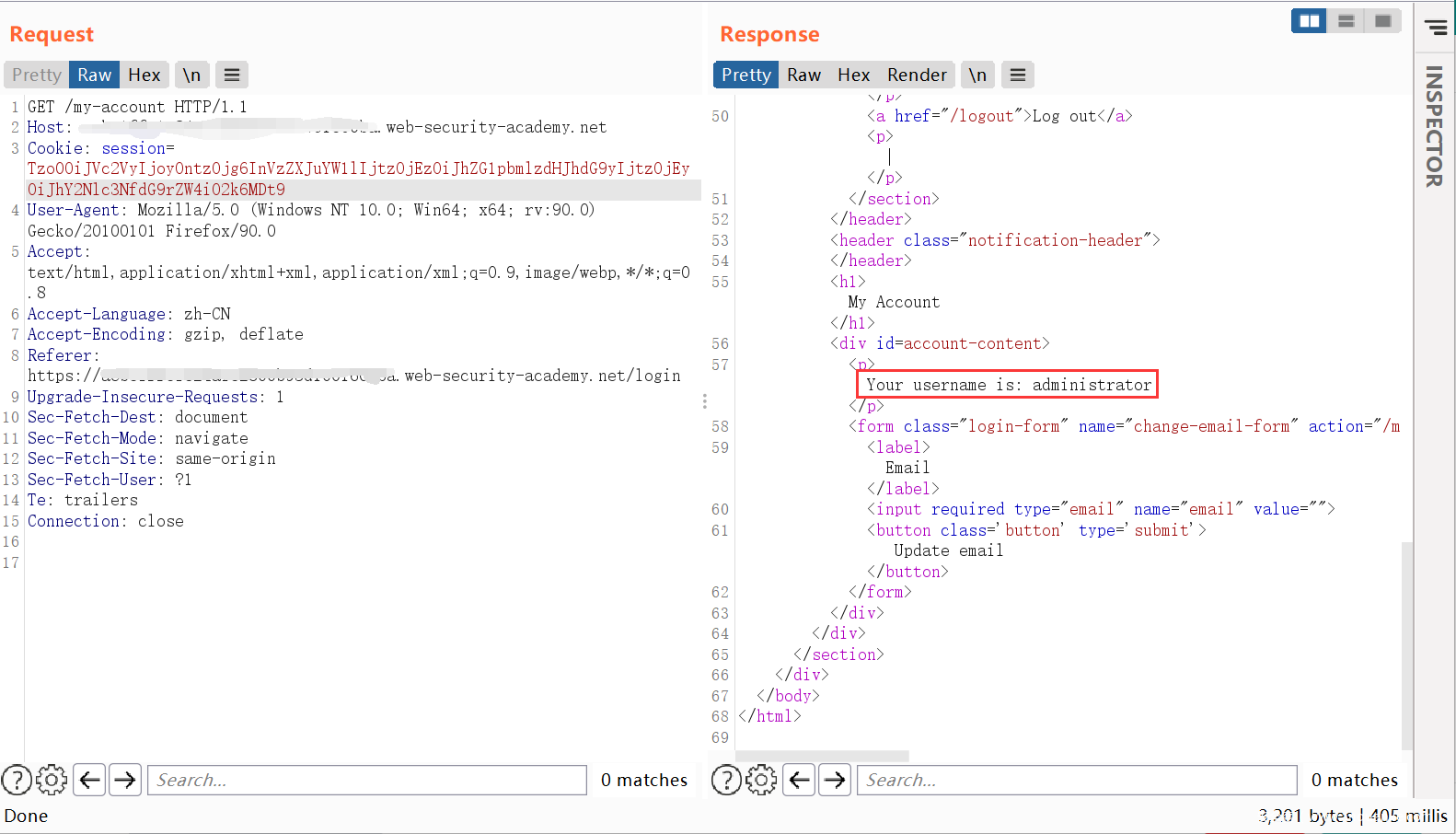Image resolution: width=1456 pixels, height=834 pixels.
Task: Switch Request view to Hex tab
Action: (144, 75)
